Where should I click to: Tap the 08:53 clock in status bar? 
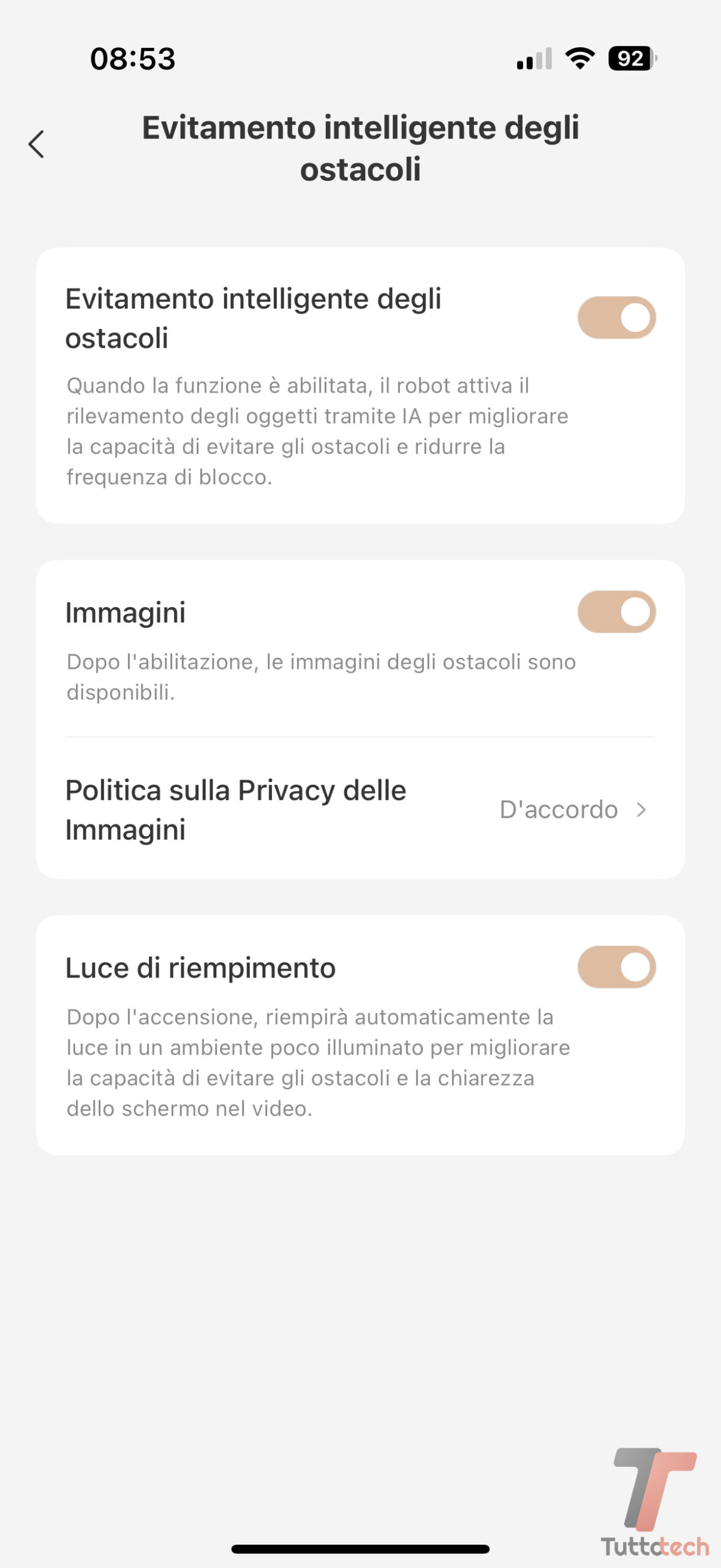tap(132, 59)
